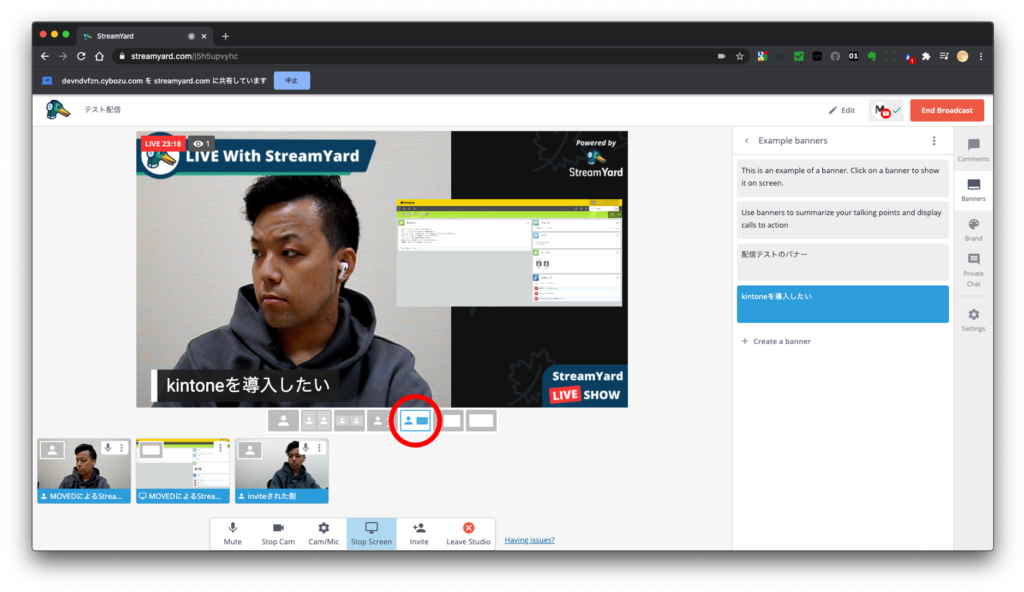Click the streamyard.com address bar

click(418, 56)
